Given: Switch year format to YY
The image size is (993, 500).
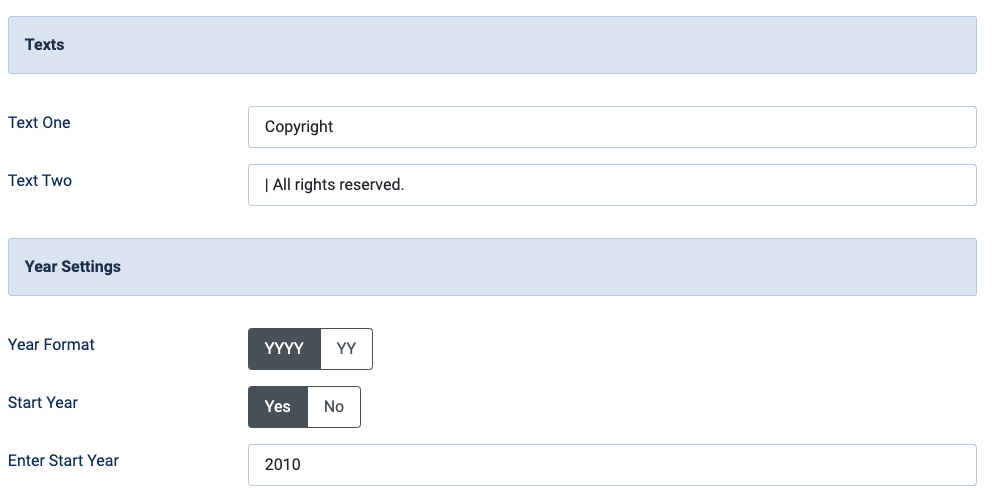Looking at the screenshot, I should pos(346,349).
